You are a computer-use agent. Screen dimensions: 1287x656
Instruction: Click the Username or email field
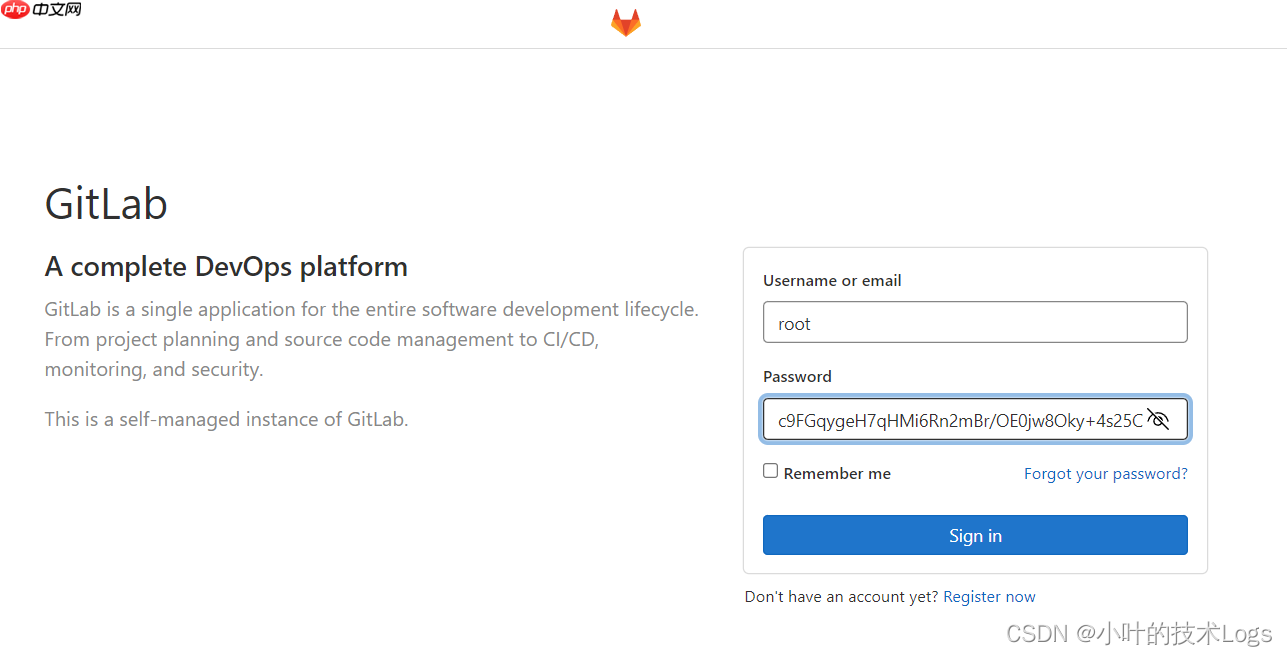tap(974, 322)
